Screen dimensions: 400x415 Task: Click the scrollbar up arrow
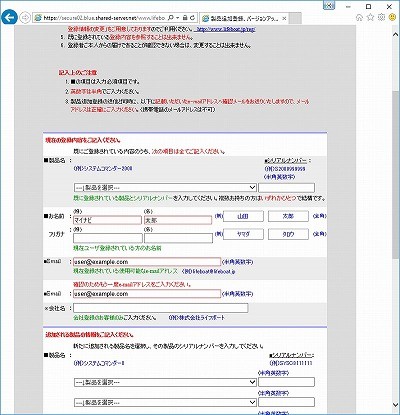click(395, 34)
